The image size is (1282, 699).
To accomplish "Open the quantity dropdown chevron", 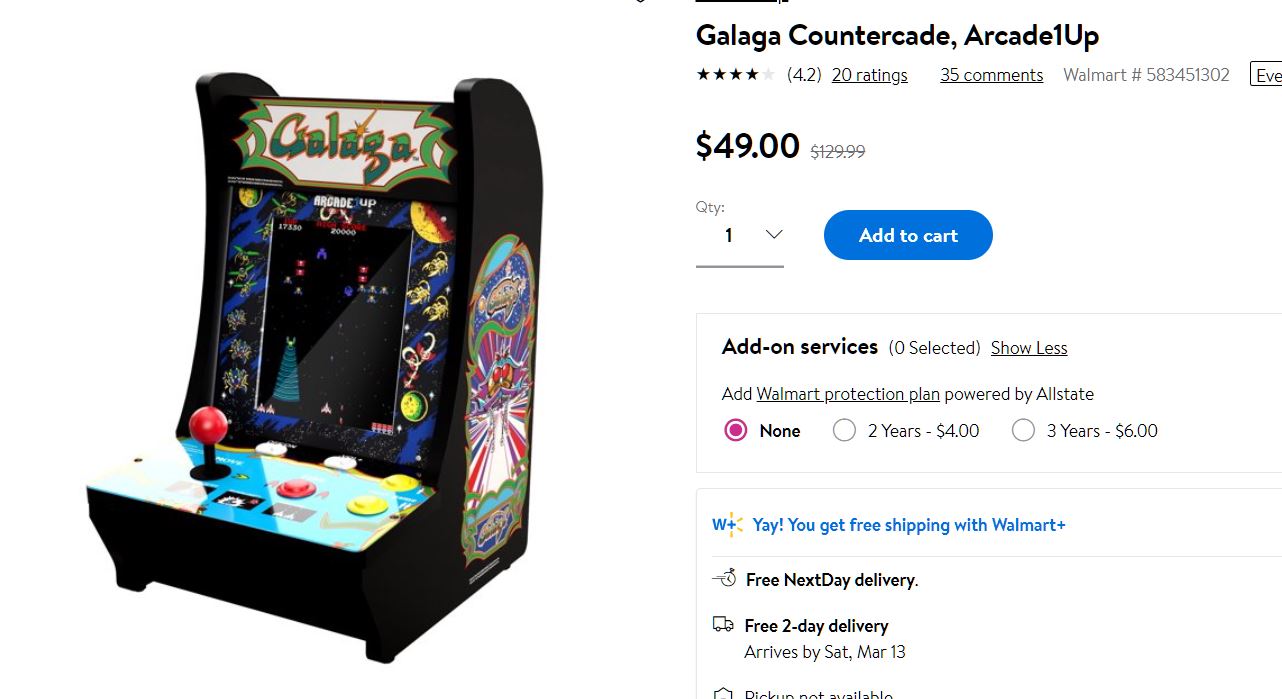I will (x=773, y=234).
